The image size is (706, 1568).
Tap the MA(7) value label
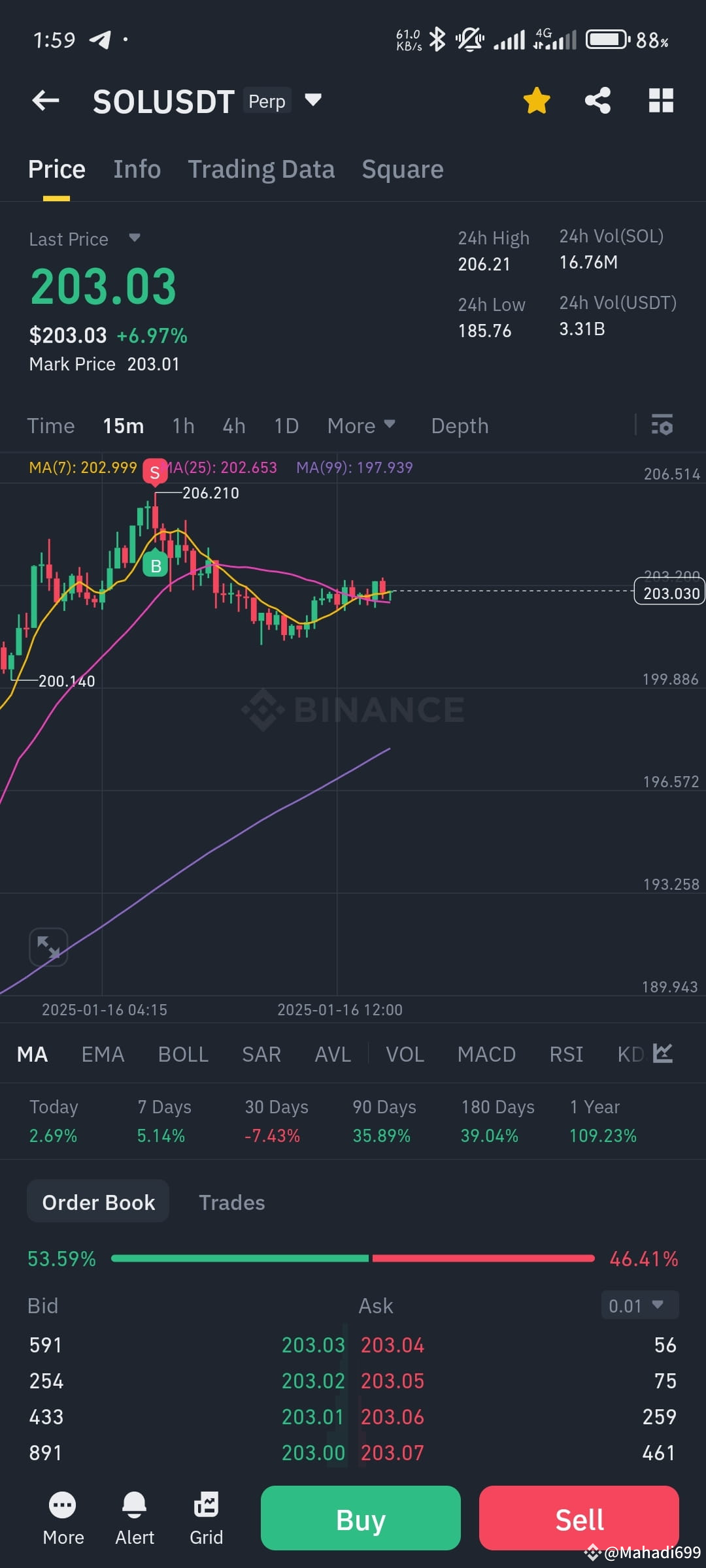pos(83,467)
